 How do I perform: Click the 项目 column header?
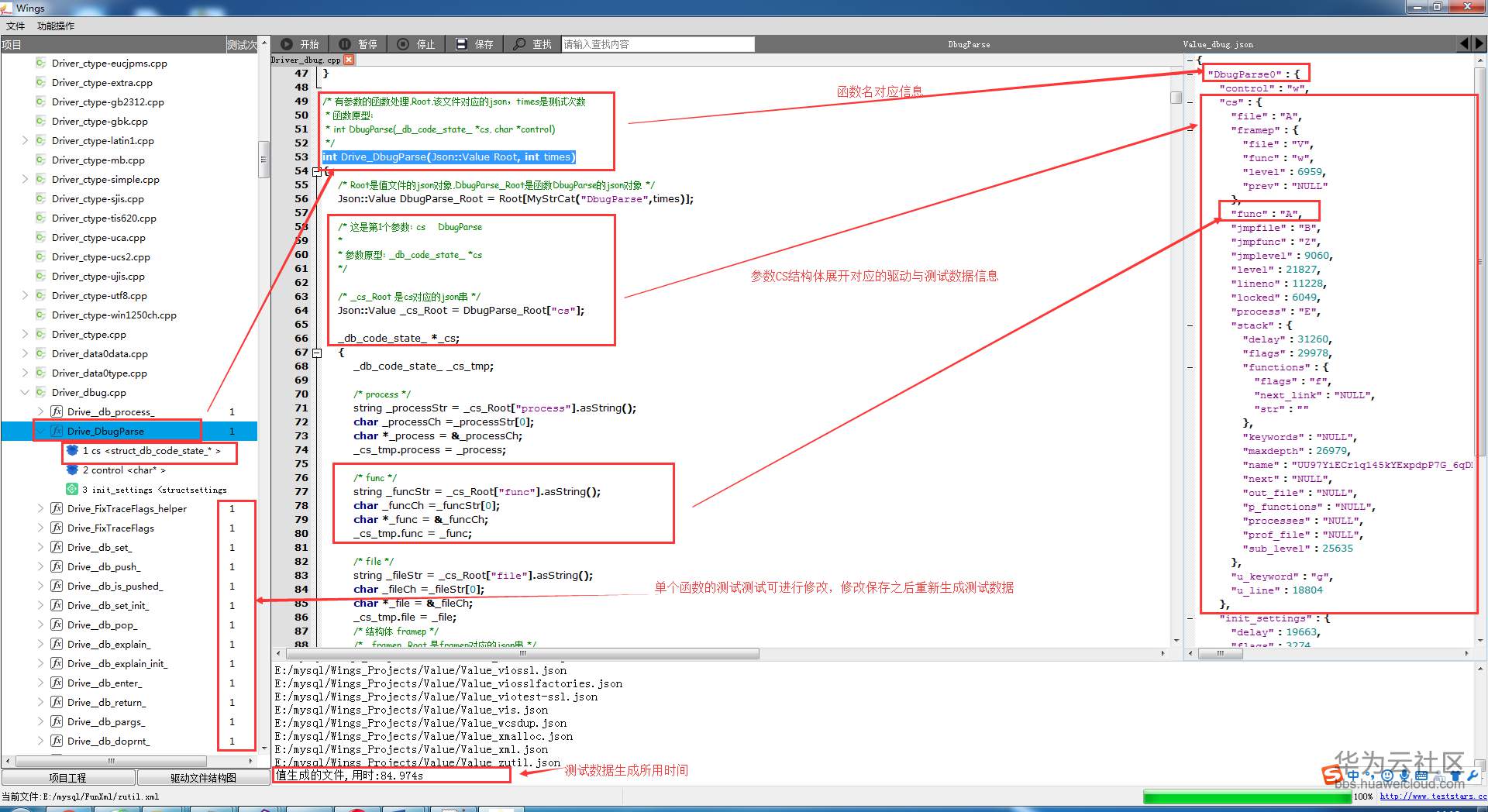(112, 45)
